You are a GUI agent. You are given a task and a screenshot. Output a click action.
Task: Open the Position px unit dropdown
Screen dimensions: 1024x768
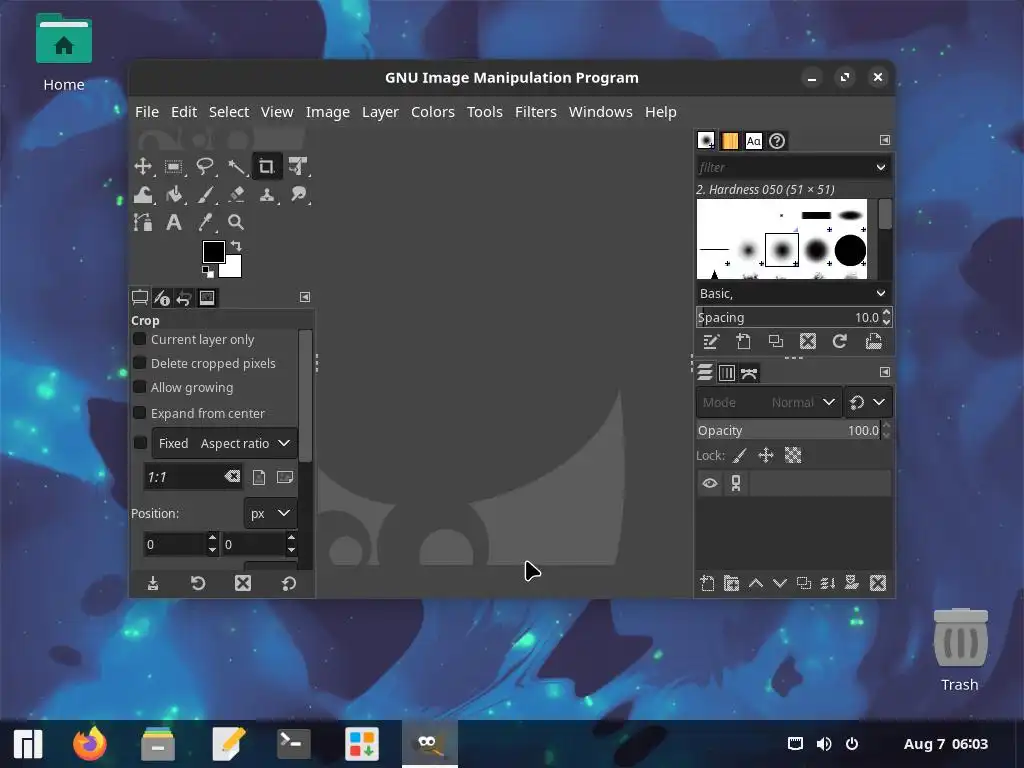point(270,513)
